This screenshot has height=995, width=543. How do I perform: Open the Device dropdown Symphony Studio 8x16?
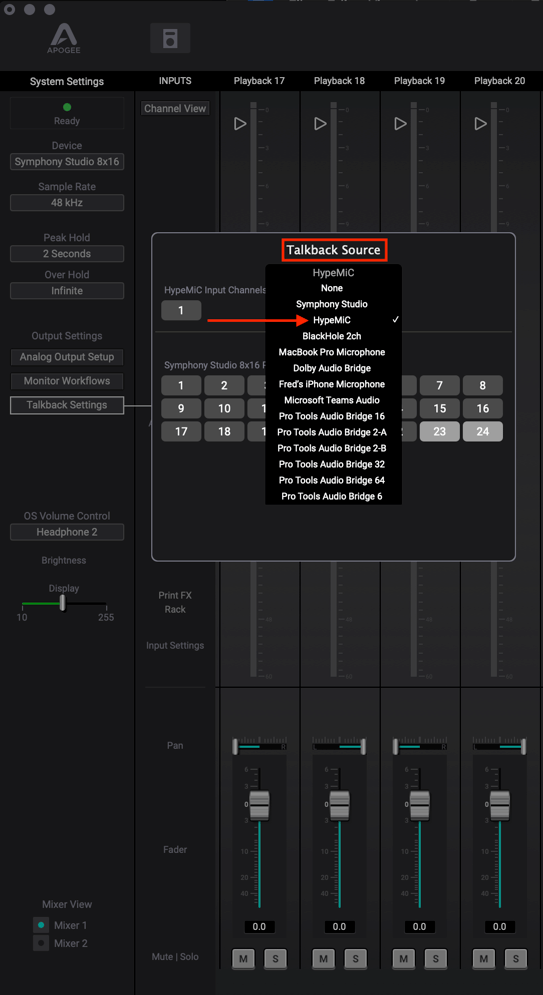[x=67, y=162]
